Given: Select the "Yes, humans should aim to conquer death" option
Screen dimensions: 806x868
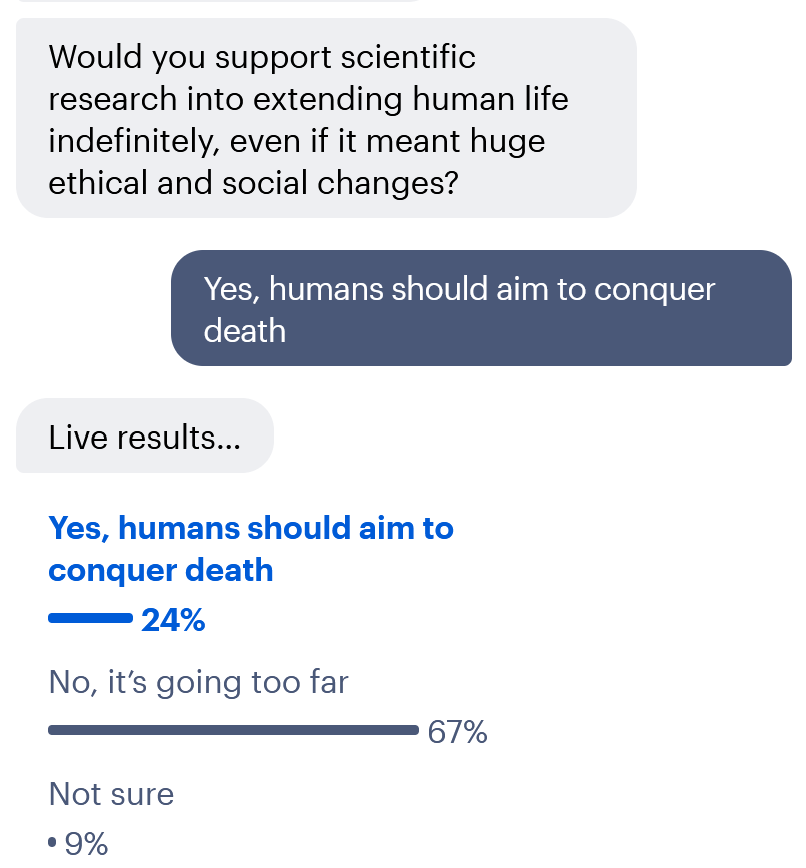Looking at the screenshot, I should [x=250, y=548].
